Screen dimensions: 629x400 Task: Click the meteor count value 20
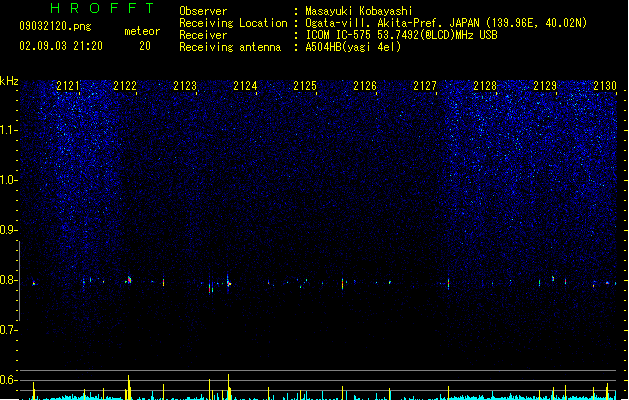[x=145, y=46]
